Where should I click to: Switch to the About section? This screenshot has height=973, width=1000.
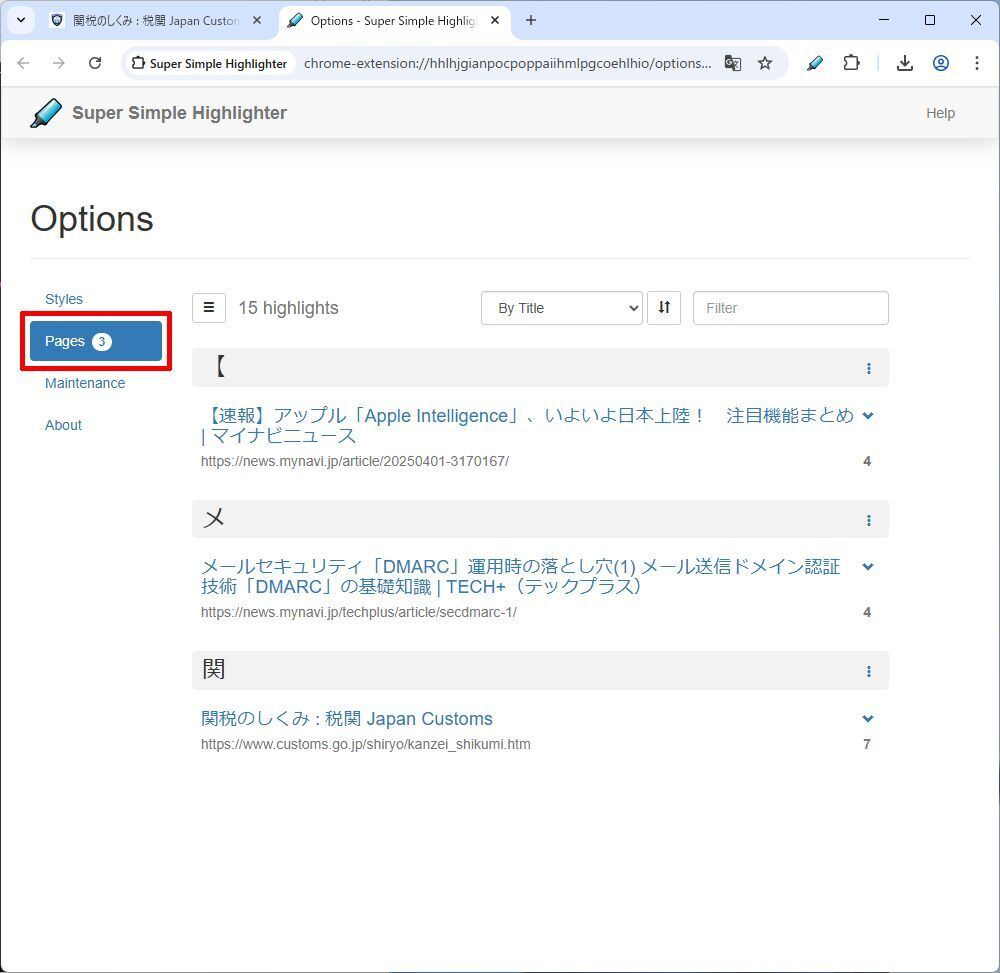(63, 425)
